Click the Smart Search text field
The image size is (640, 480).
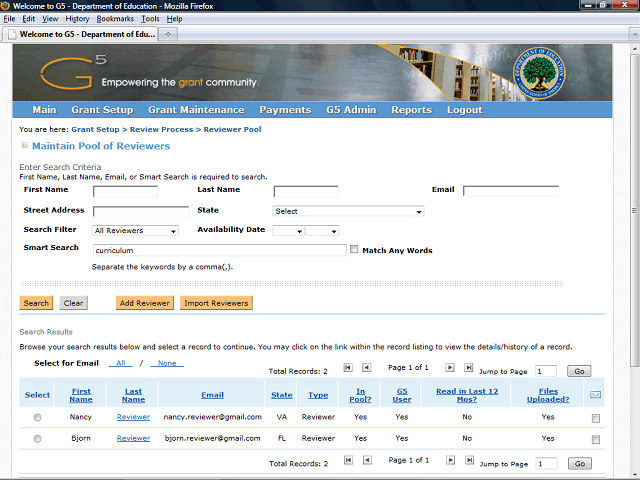click(219, 250)
